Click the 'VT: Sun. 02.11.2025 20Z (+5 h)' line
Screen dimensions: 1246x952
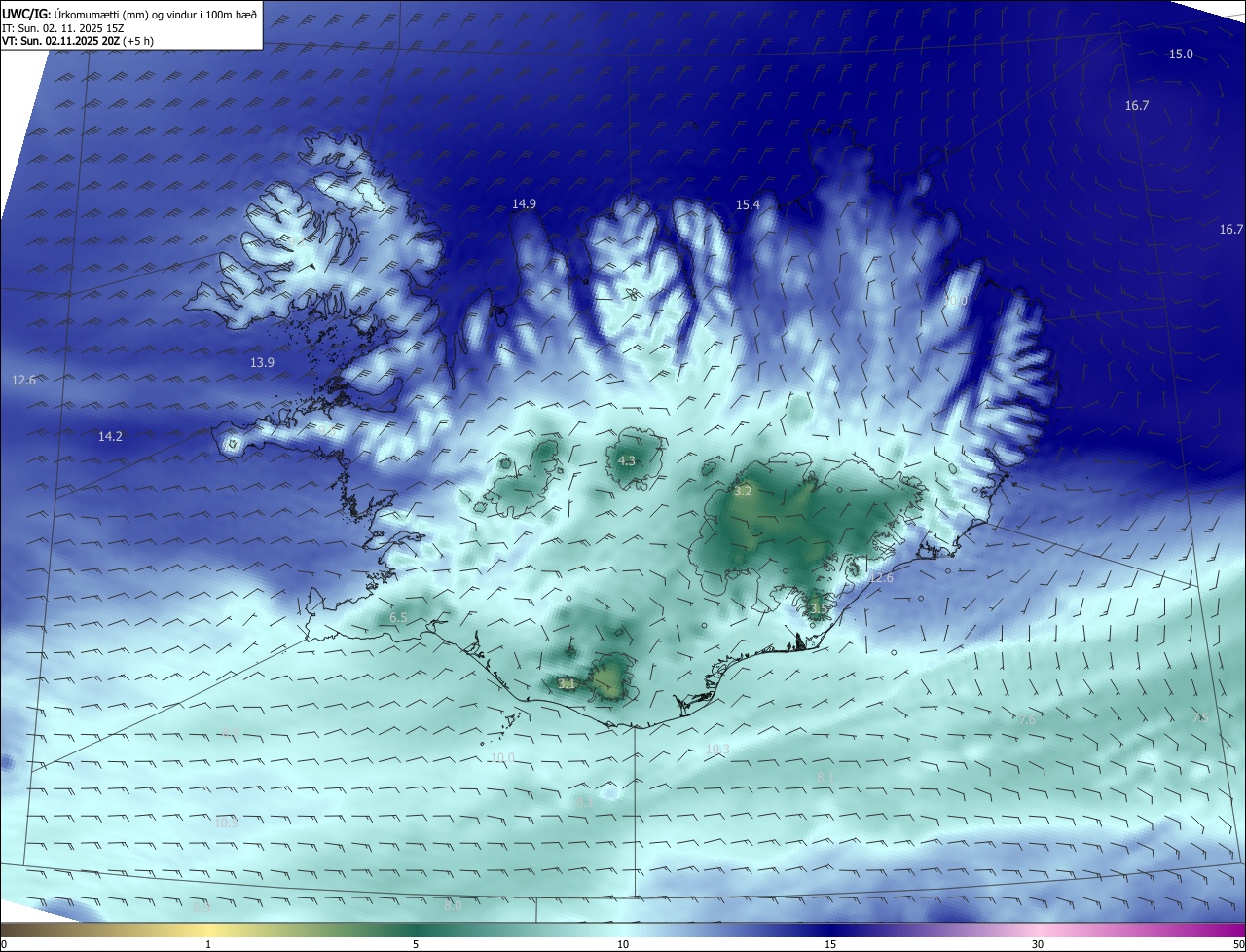pyautogui.click(x=77, y=41)
